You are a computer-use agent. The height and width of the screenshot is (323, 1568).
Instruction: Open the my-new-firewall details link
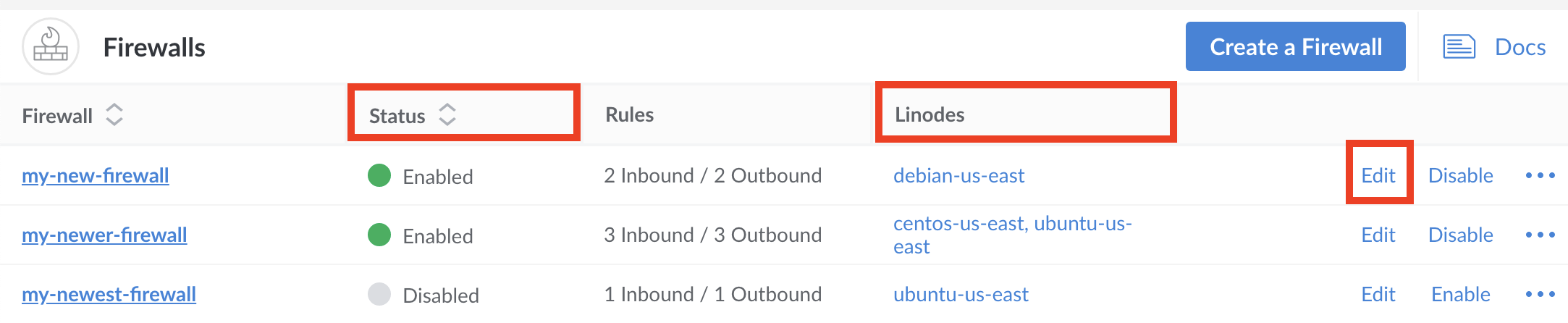(96, 175)
